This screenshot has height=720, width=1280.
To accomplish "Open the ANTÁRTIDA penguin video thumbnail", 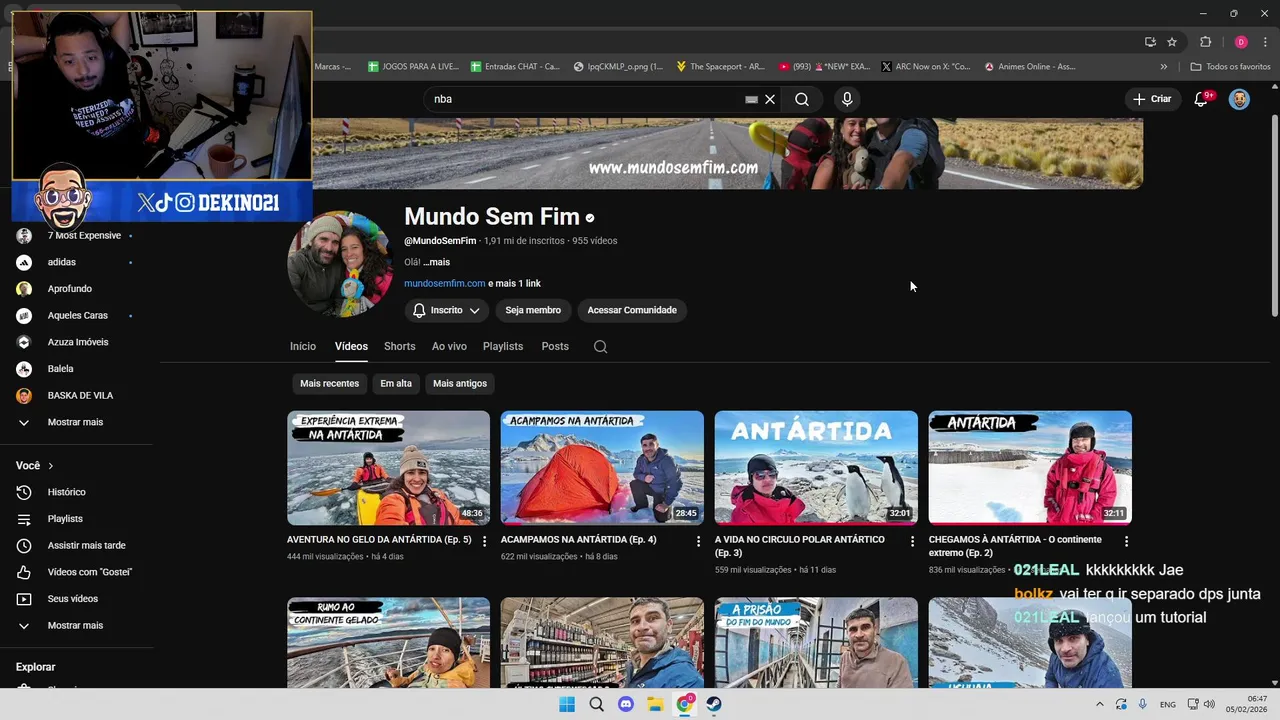I will click(816, 468).
